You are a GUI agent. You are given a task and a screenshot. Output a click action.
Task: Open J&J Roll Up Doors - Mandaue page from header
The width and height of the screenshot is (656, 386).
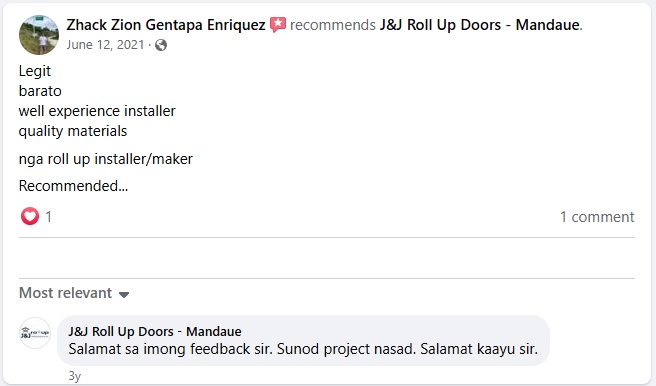click(479, 25)
